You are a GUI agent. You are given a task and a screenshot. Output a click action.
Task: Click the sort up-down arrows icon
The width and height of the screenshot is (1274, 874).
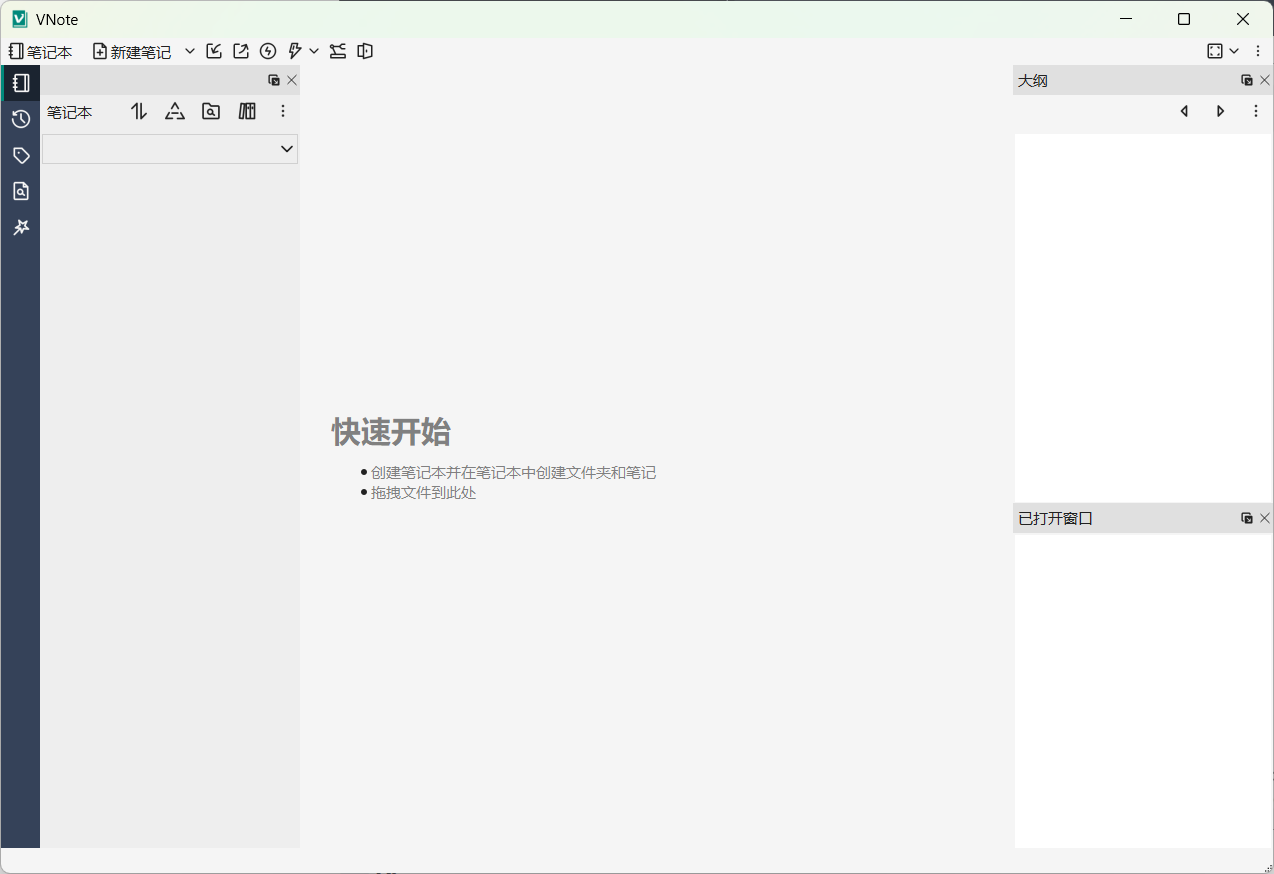point(139,112)
